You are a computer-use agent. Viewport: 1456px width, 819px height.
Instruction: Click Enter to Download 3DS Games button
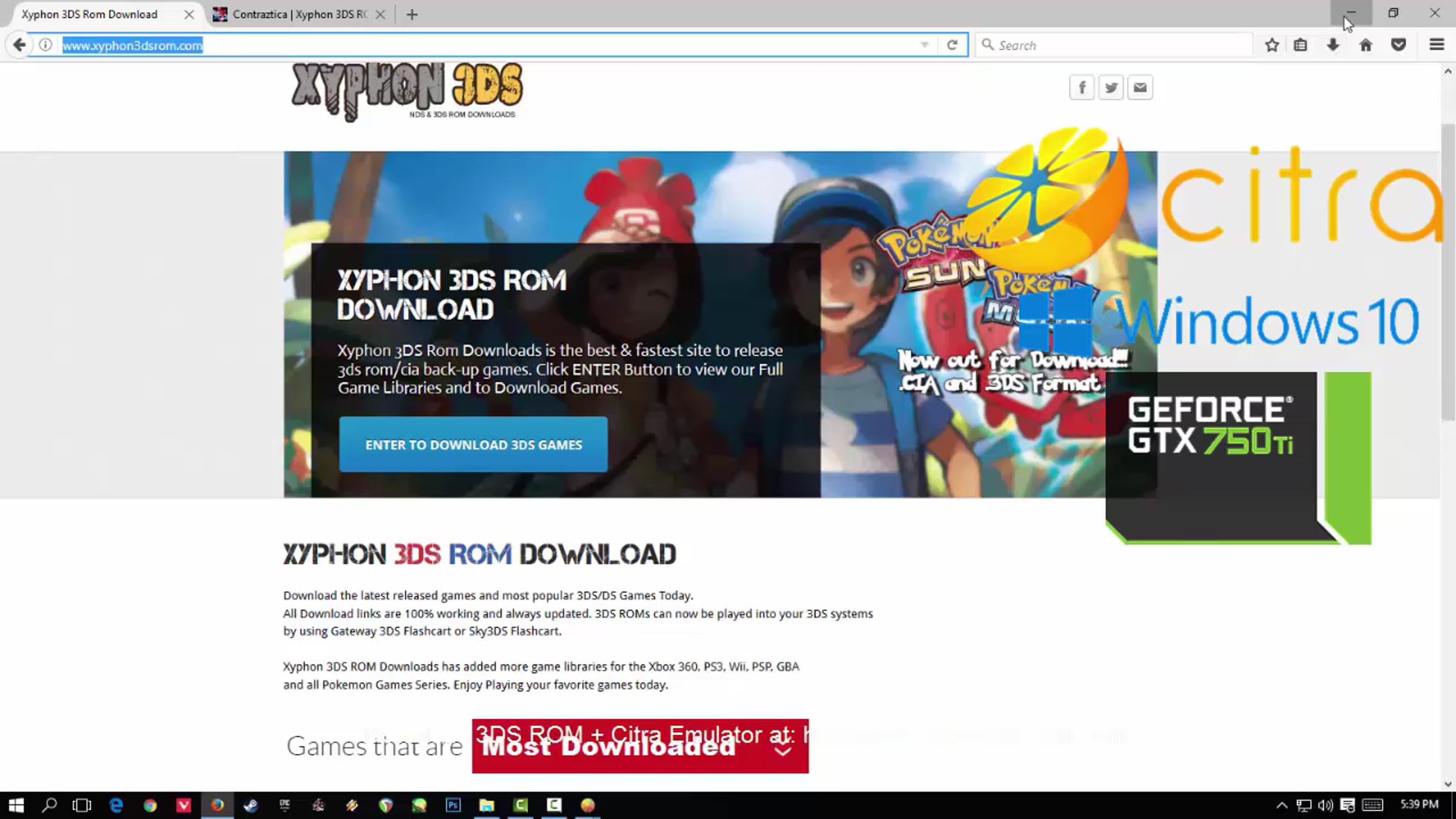click(x=473, y=445)
